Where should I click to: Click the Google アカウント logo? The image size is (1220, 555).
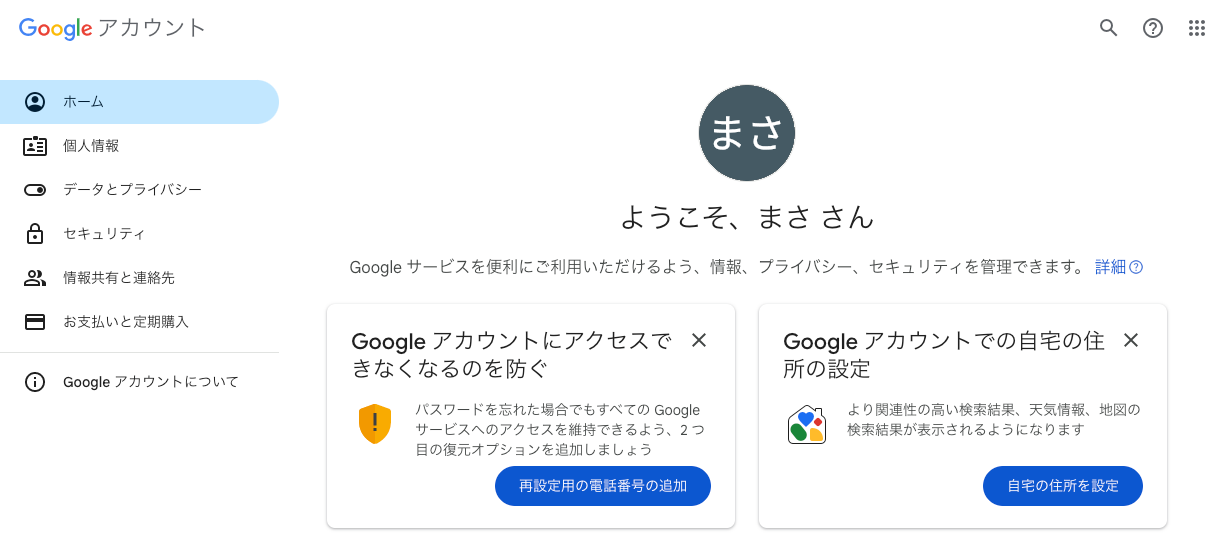(112, 28)
